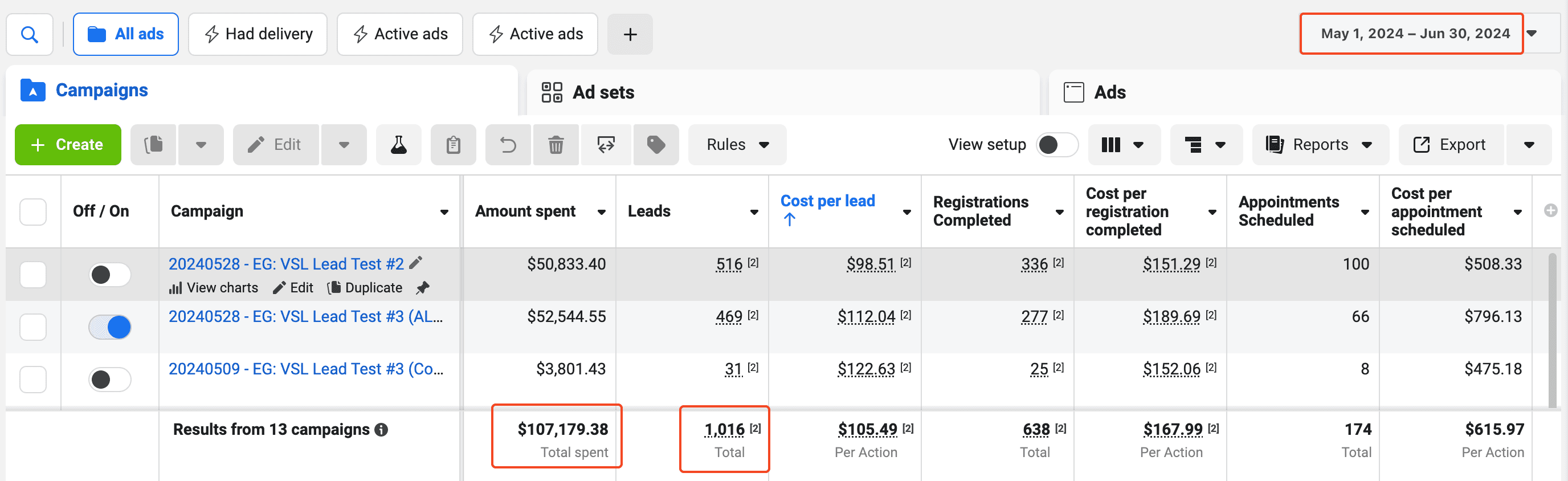Click Edit link under first campaign
1568x481 pixels.
293,287
